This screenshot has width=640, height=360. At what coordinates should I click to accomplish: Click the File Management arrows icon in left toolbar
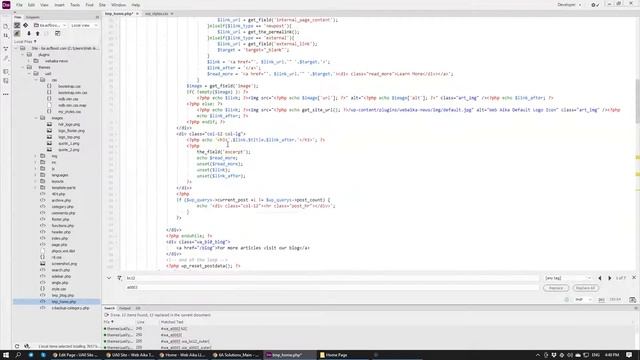coord(6,36)
